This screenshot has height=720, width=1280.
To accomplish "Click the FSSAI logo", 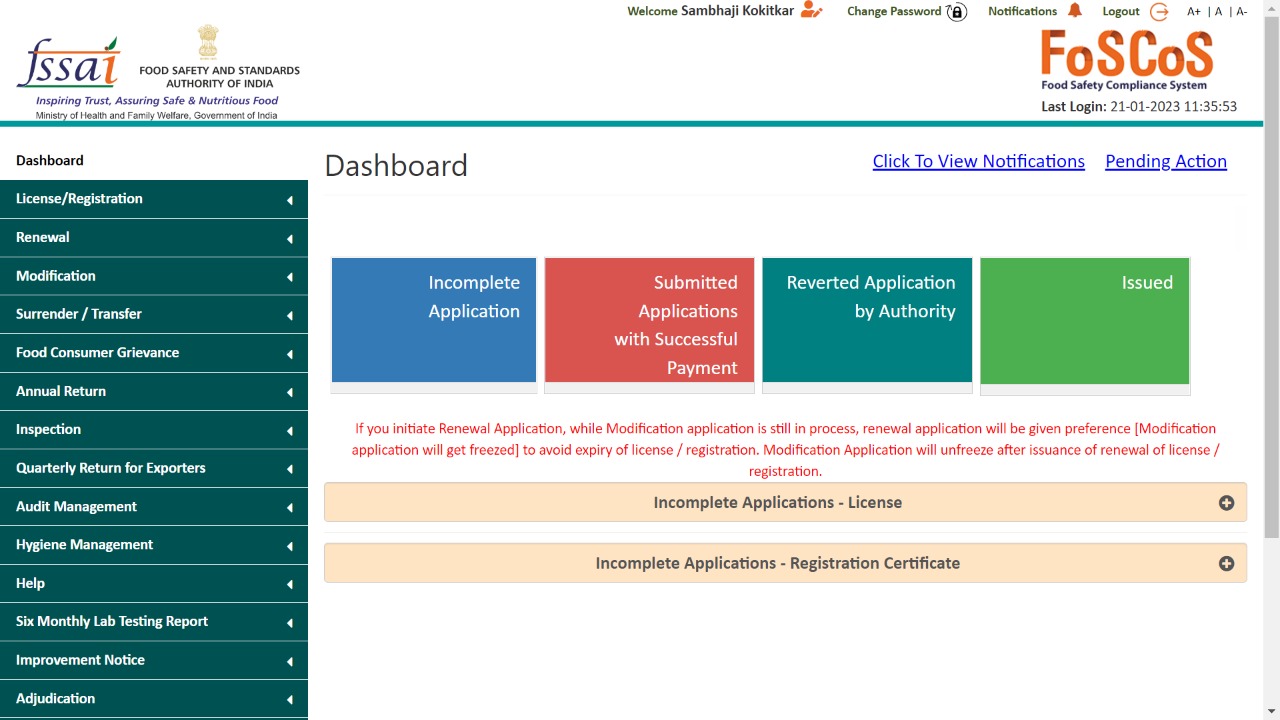I will 68,63.
